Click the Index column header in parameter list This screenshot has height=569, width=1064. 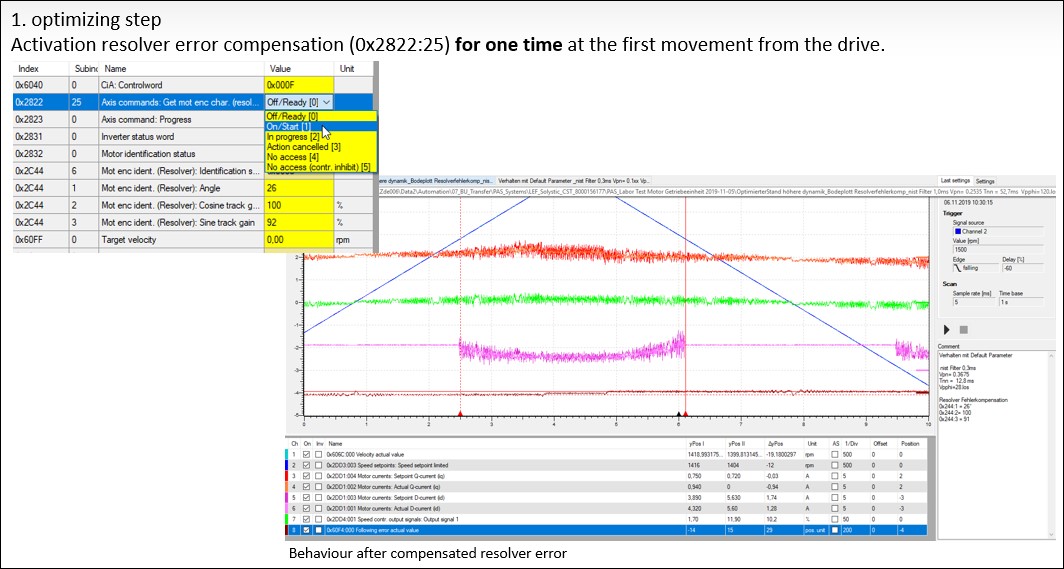click(x=28, y=69)
